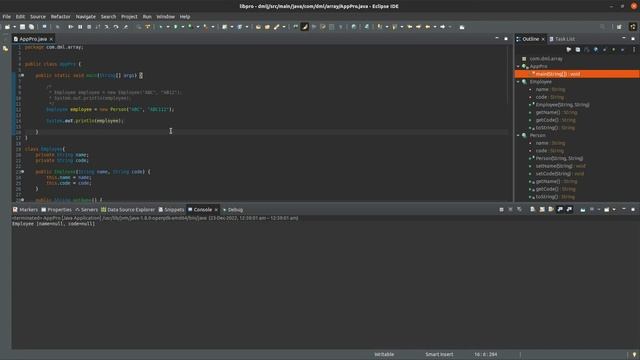Toggle Pin Console button
The width and height of the screenshot is (640, 360).
(x=583, y=209)
